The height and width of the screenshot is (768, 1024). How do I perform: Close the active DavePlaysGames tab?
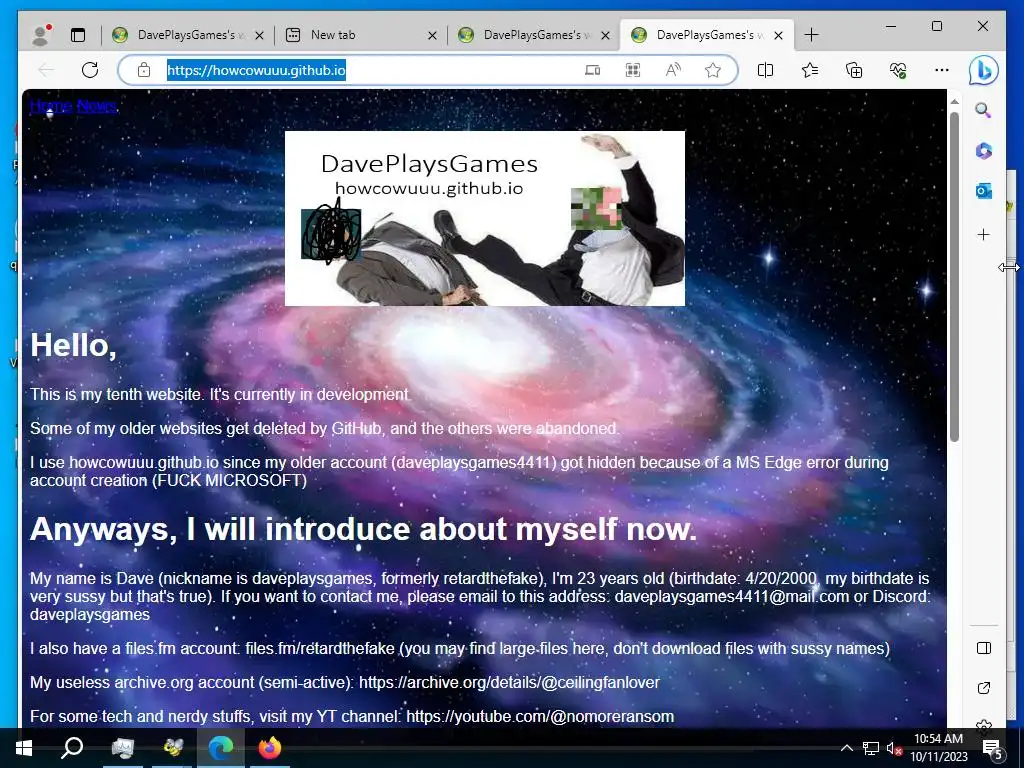778,35
